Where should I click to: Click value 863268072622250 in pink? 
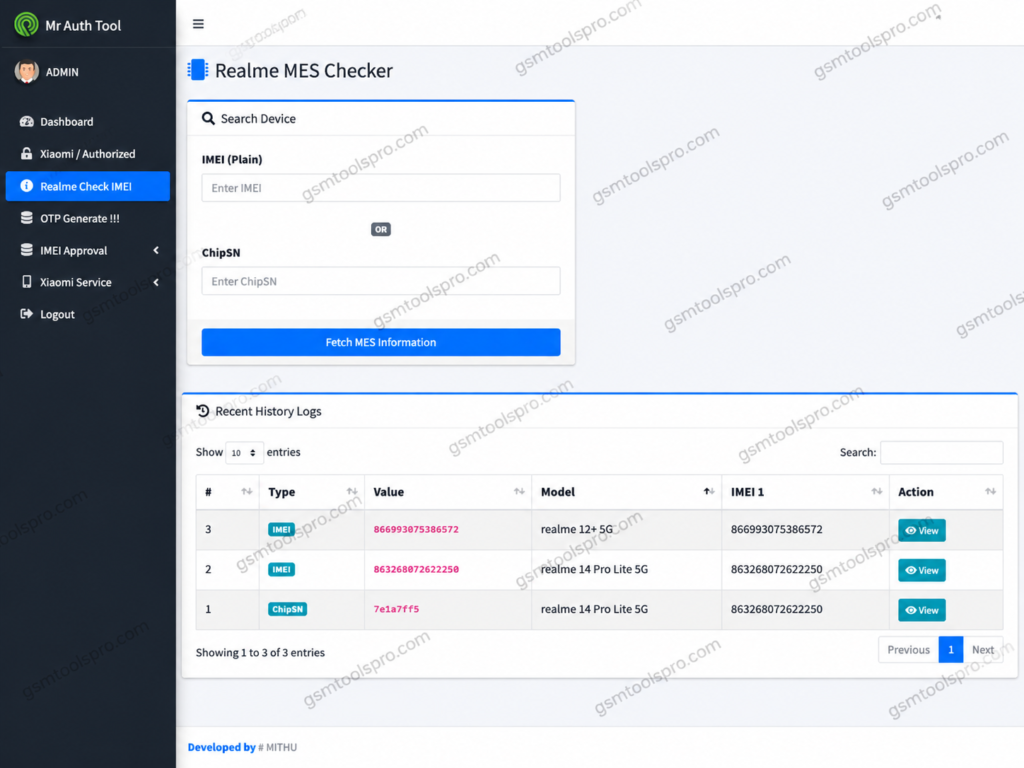click(x=416, y=569)
